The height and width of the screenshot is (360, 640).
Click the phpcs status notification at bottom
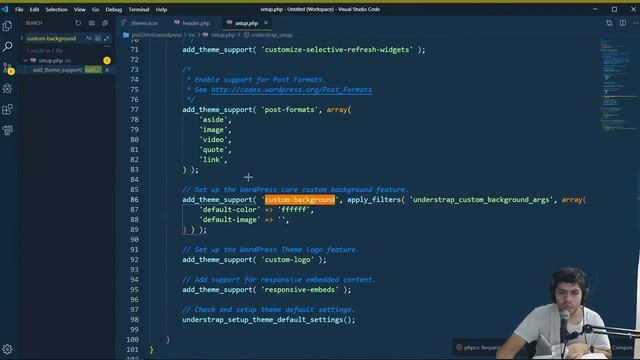(x=478, y=347)
